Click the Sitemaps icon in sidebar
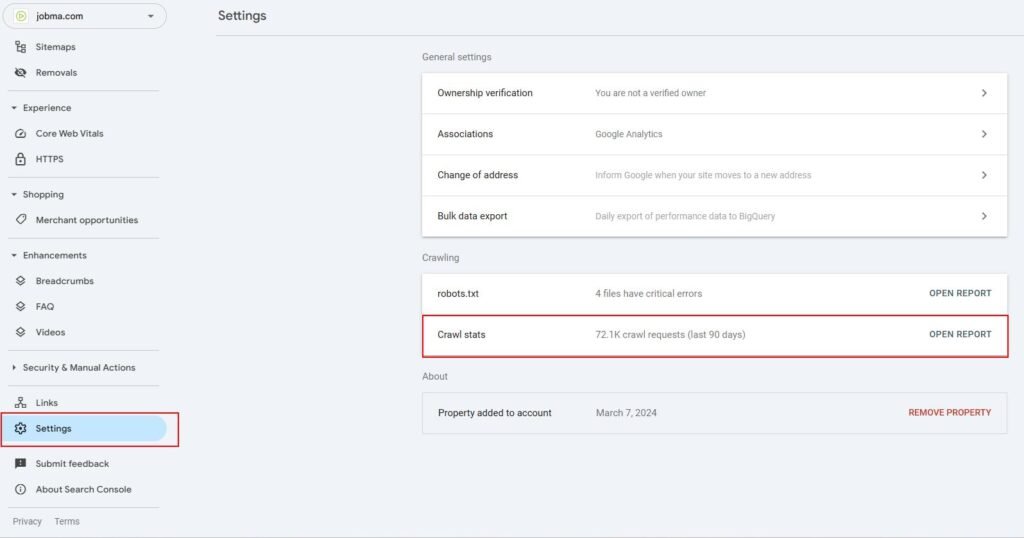This screenshot has width=1024, height=538. click(20, 47)
